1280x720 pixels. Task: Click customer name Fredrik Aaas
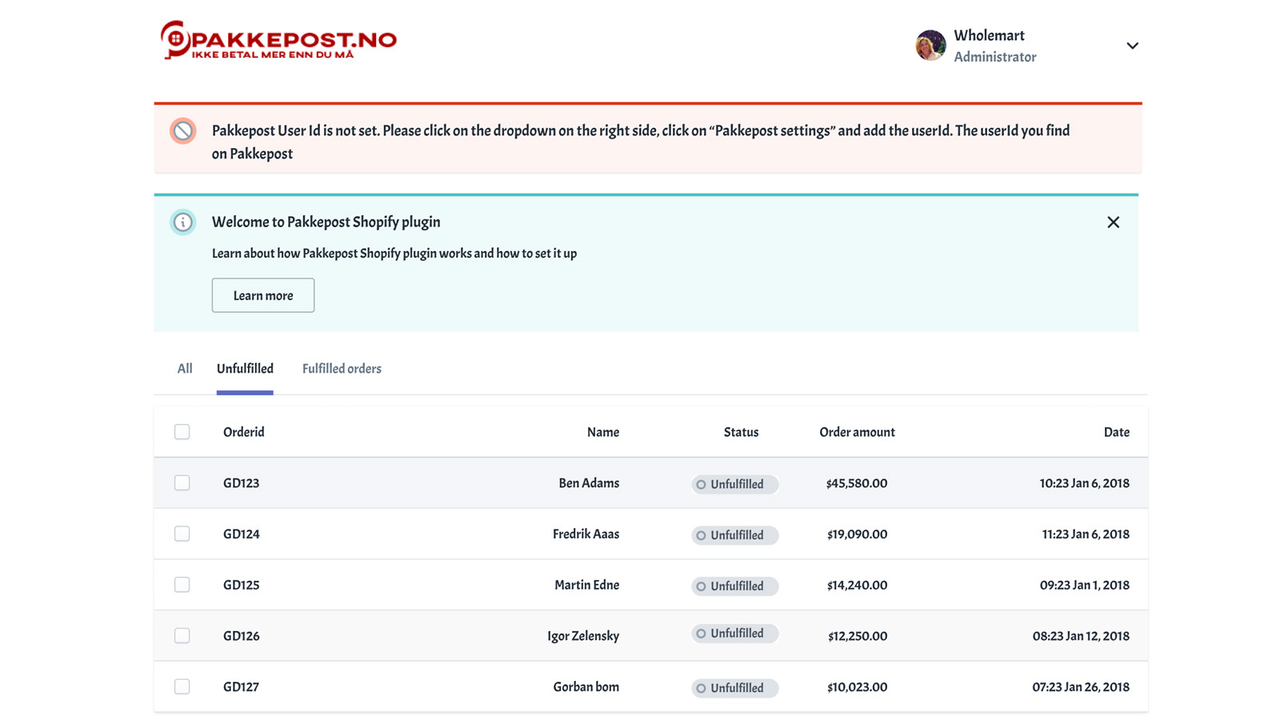(x=586, y=534)
